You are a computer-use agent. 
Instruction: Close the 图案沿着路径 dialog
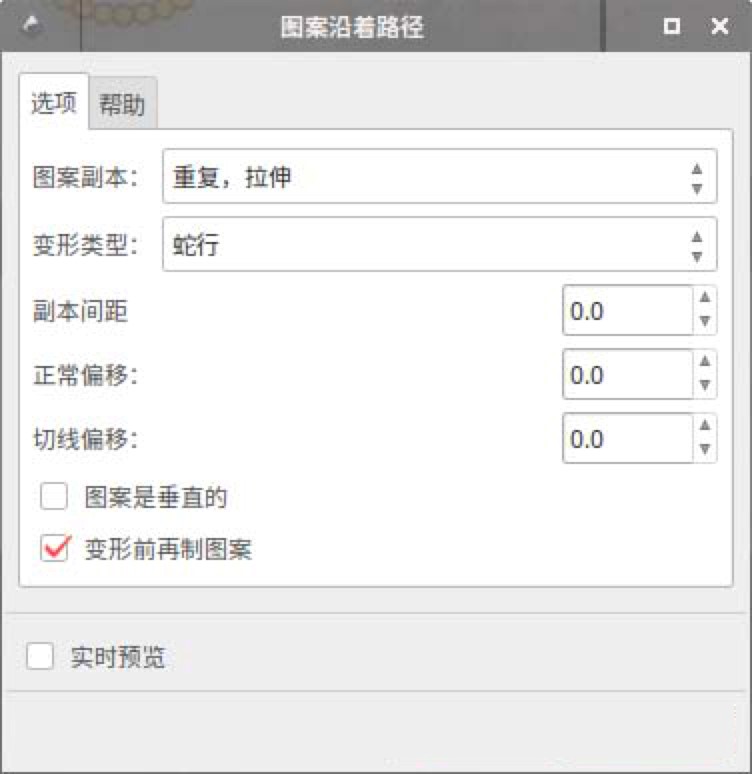(719, 27)
